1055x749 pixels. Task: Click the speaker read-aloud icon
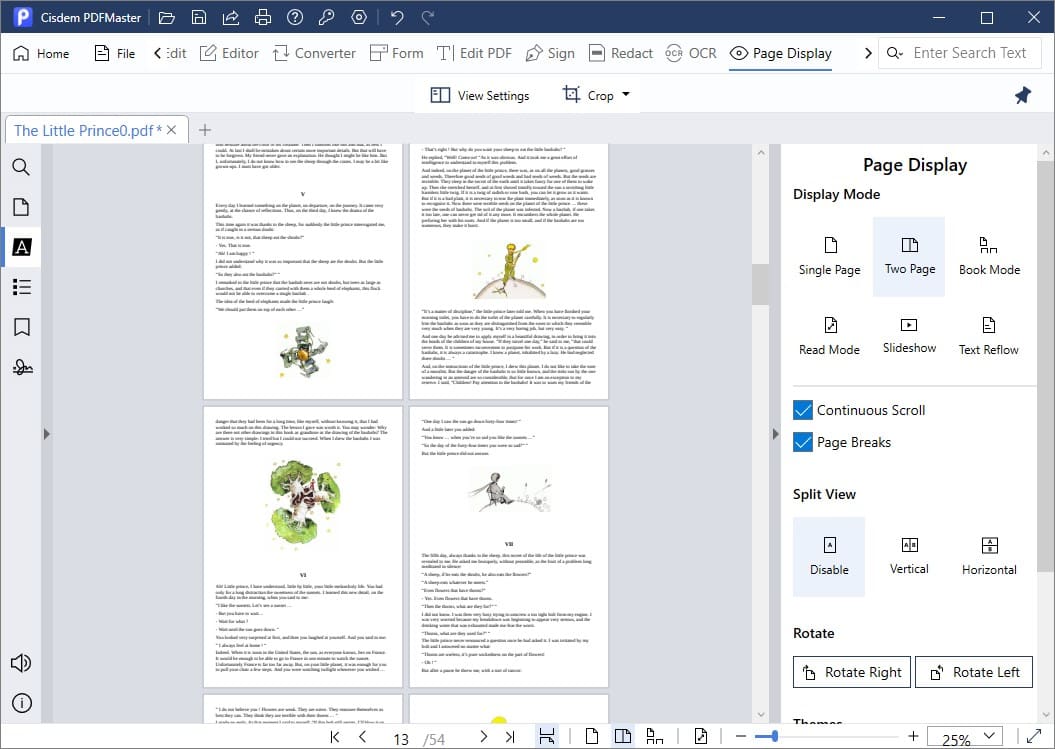[21, 663]
